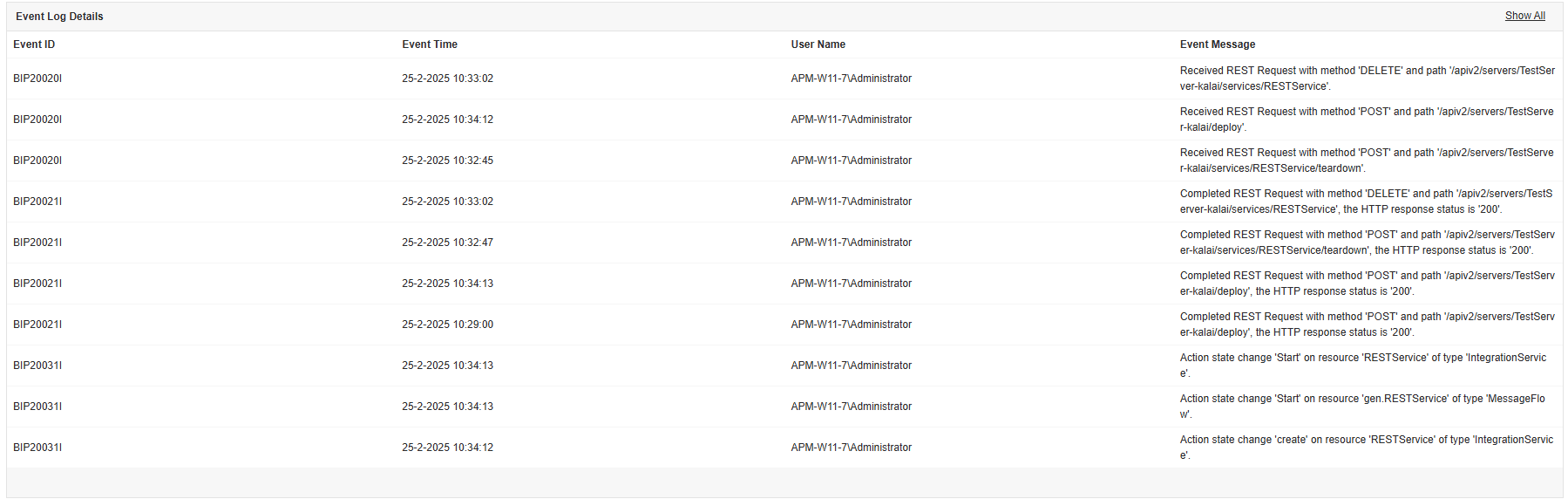The image size is (1568, 499).
Task: Click the Received 'DELETE' REST request message
Action: 1366,79
